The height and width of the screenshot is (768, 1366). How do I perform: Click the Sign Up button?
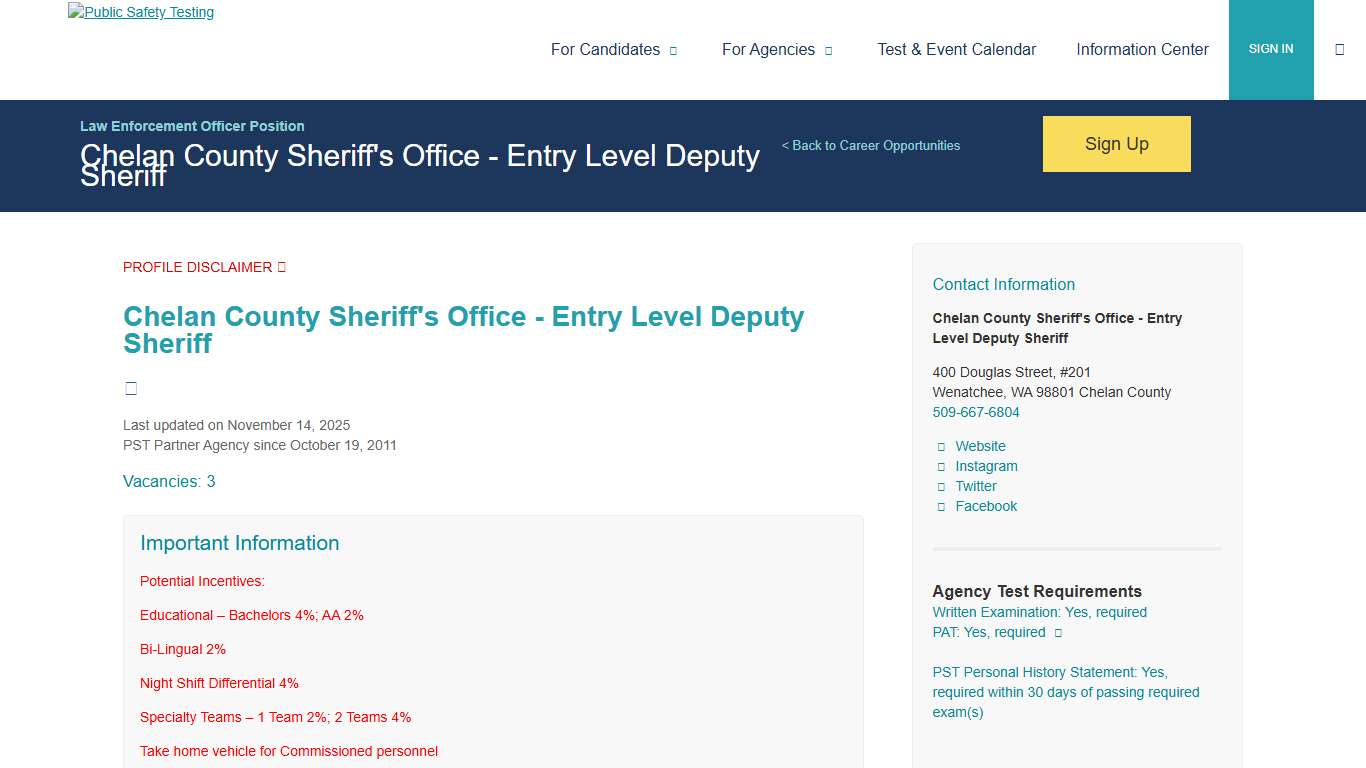pos(1116,143)
